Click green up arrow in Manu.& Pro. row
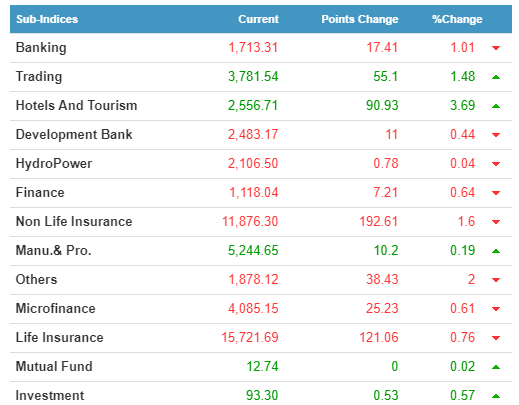The height and width of the screenshot is (405, 519). pyautogui.click(x=496, y=251)
